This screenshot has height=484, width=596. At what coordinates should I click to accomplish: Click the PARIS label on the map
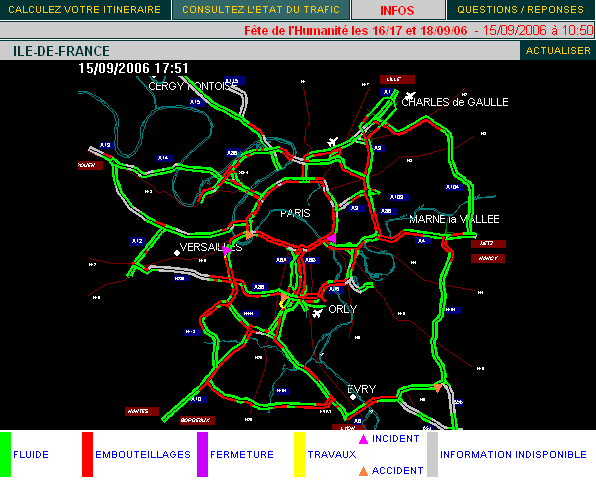(x=295, y=213)
